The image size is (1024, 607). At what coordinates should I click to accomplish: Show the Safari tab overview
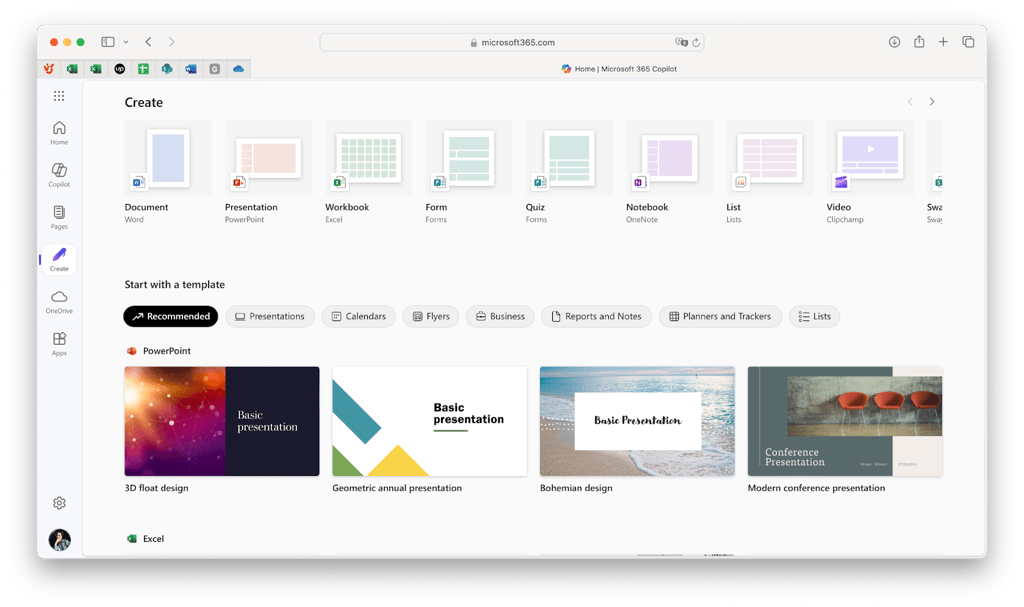click(x=968, y=42)
